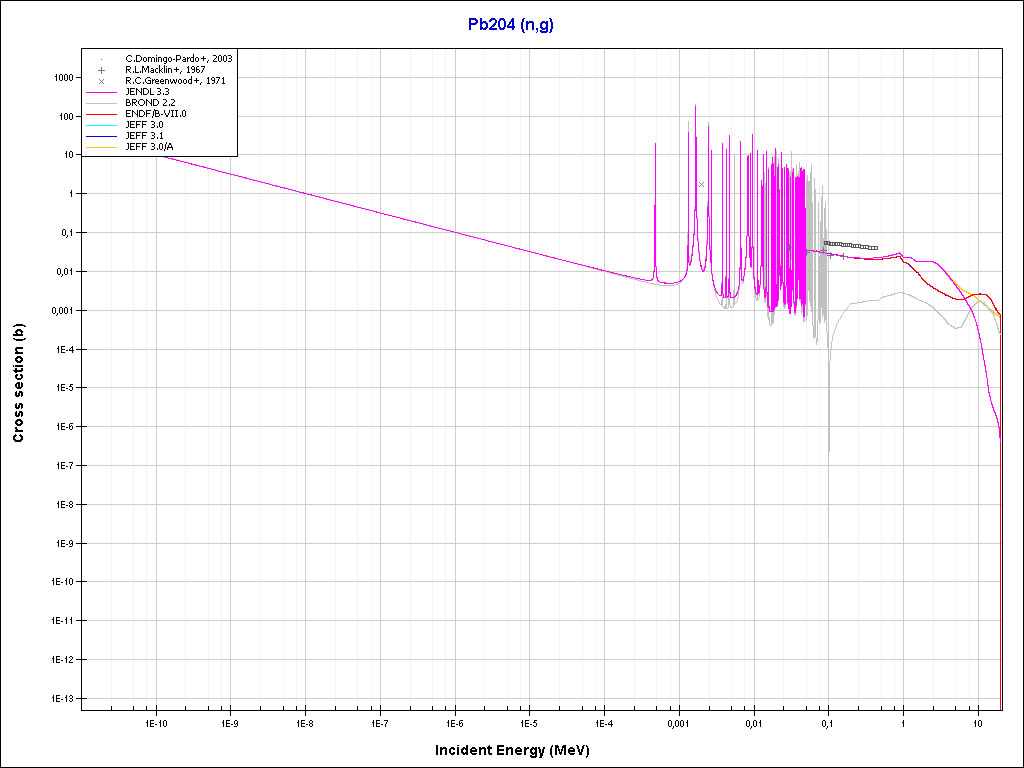Screen dimensions: 1024x768
Task: Click the 1000 tick label on the y-axis
Action: click(62, 77)
